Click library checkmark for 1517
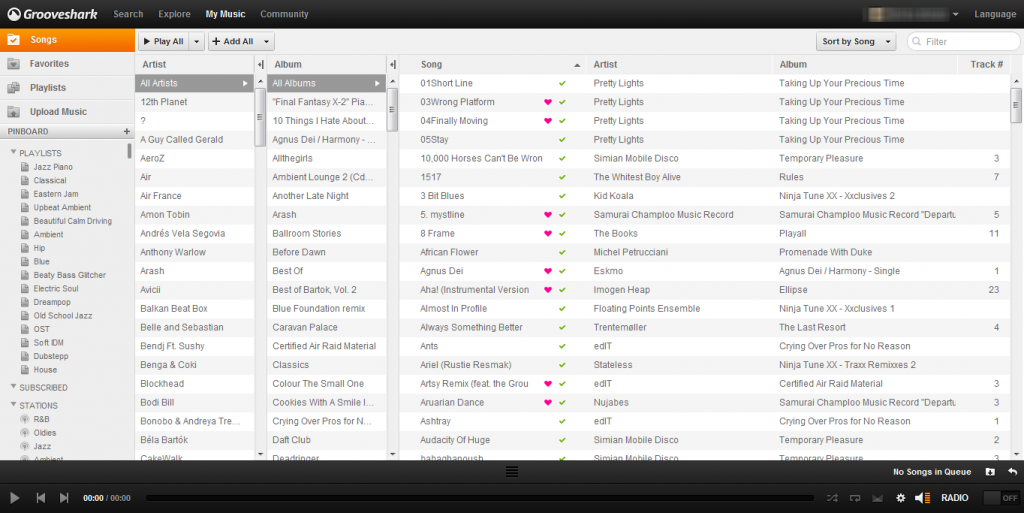The height and width of the screenshot is (513, 1024). pos(562,177)
